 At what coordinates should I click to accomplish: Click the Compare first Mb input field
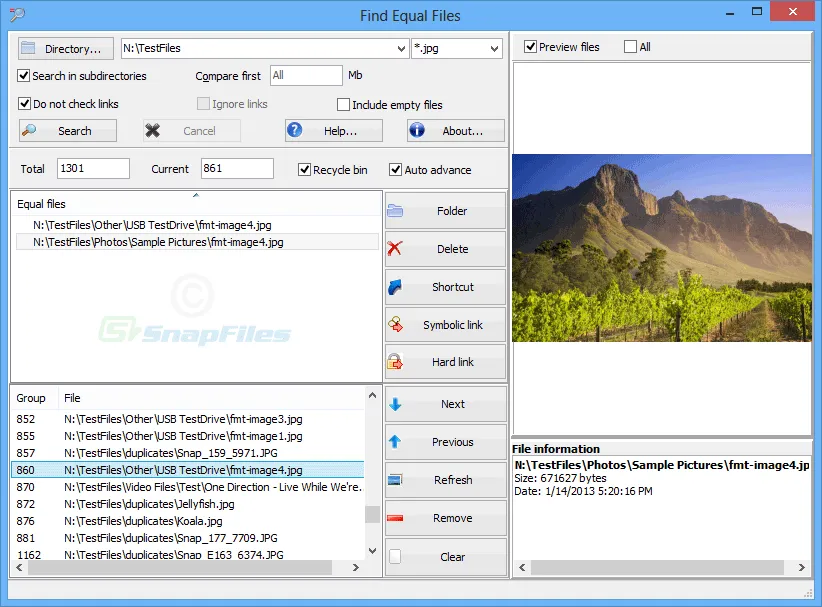306,75
